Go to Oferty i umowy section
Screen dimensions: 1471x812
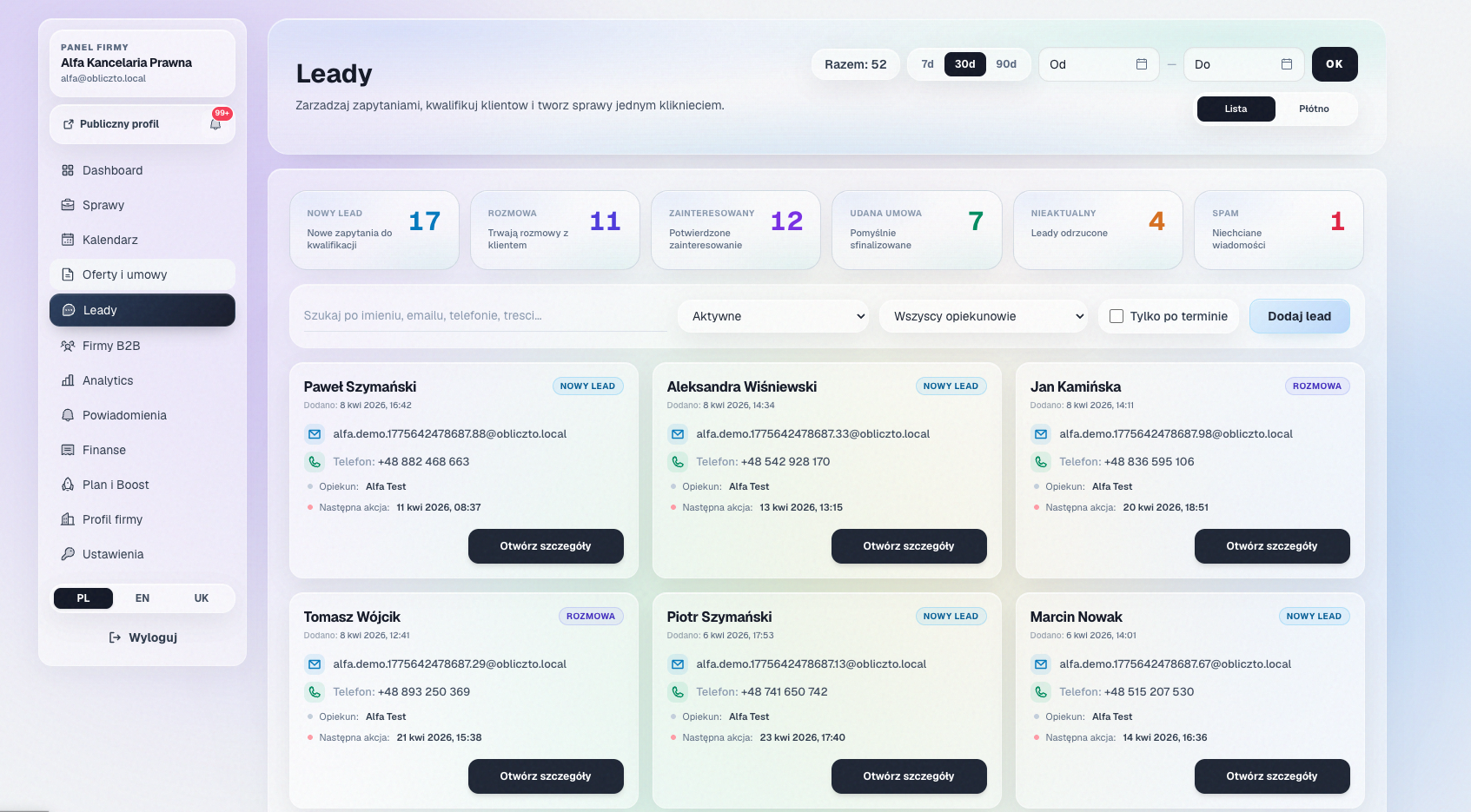click(124, 274)
